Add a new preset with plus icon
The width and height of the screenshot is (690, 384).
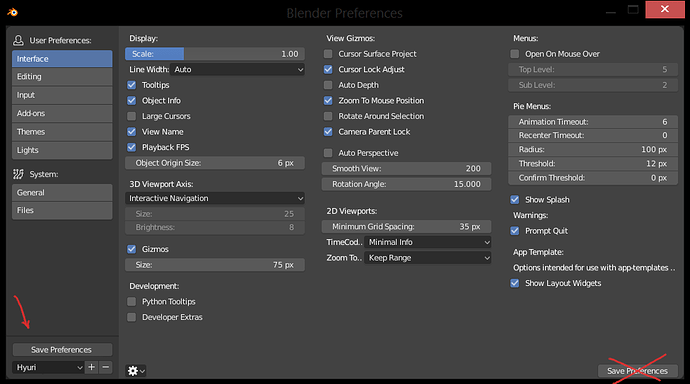(x=92, y=367)
